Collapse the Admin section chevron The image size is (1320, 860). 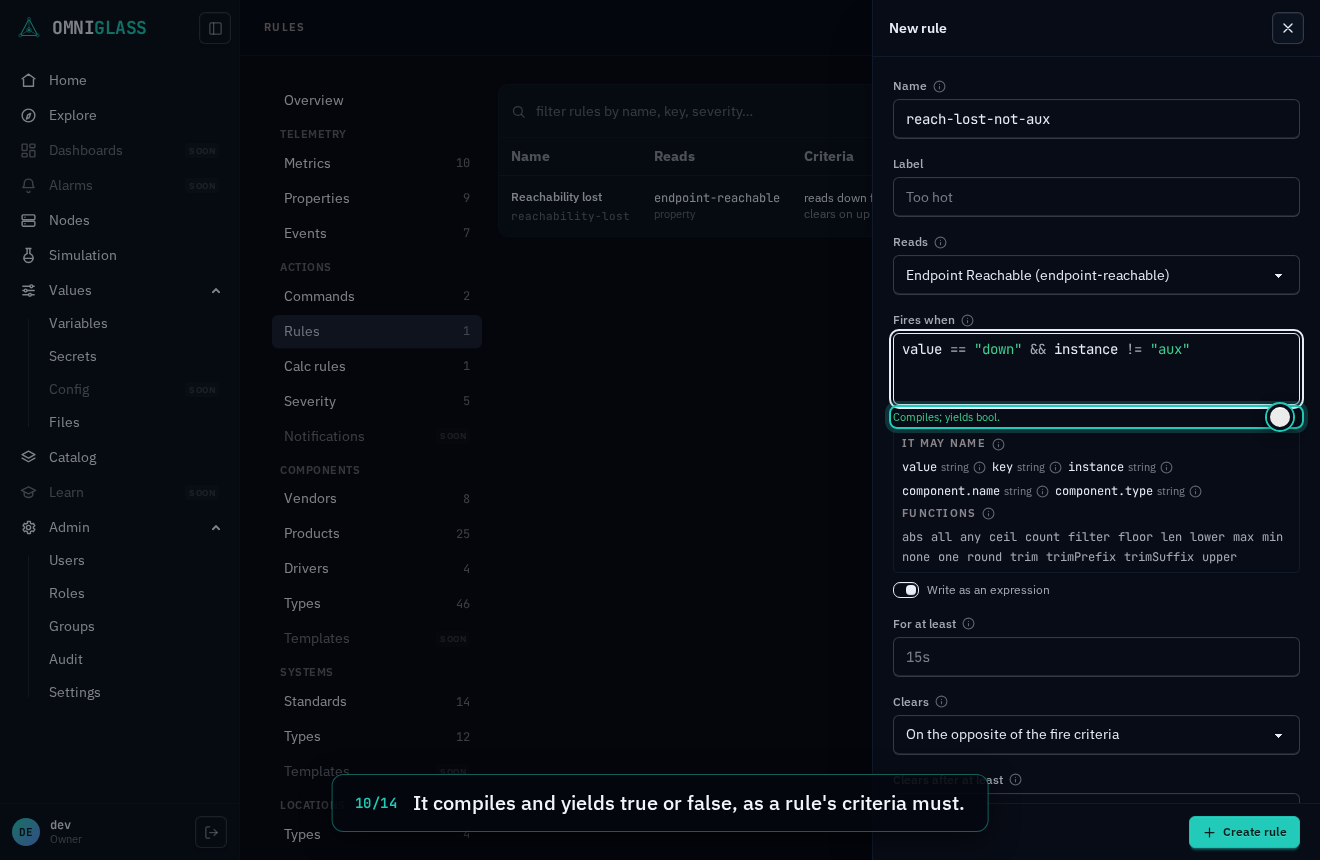point(216,527)
